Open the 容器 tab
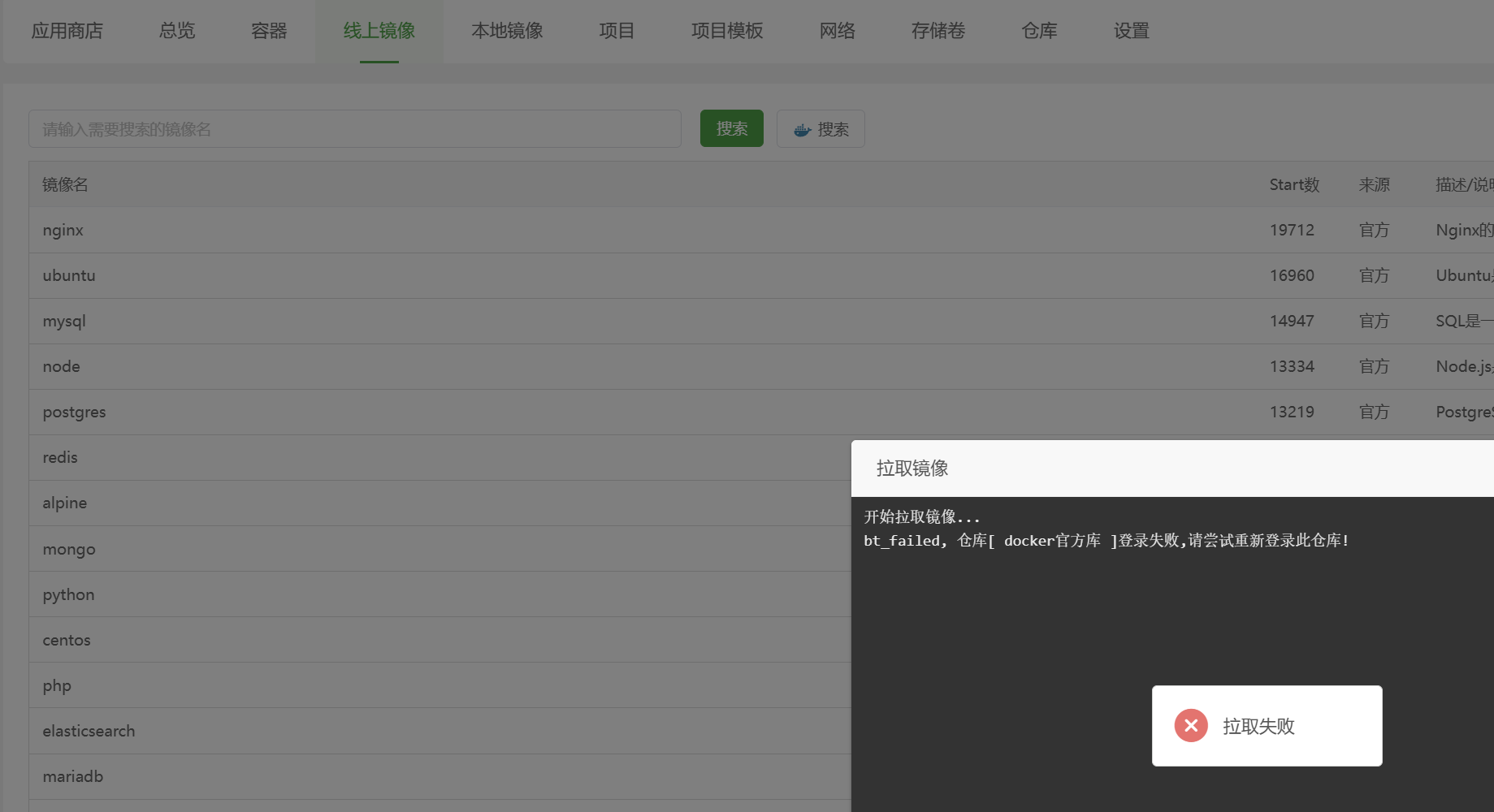This screenshot has width=1494, height=812. coord(269,31)
